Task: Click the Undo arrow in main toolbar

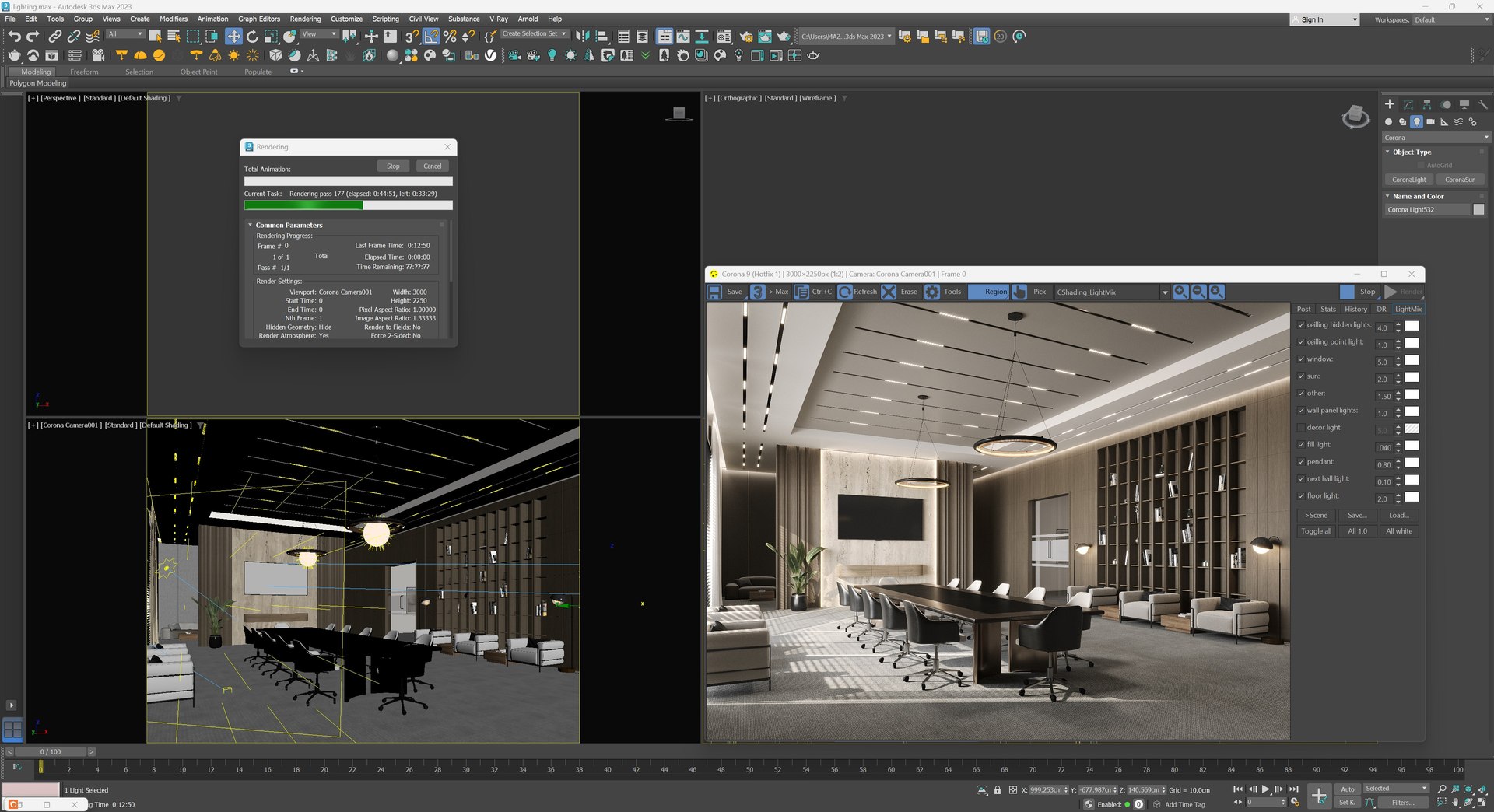Action: 14,36
